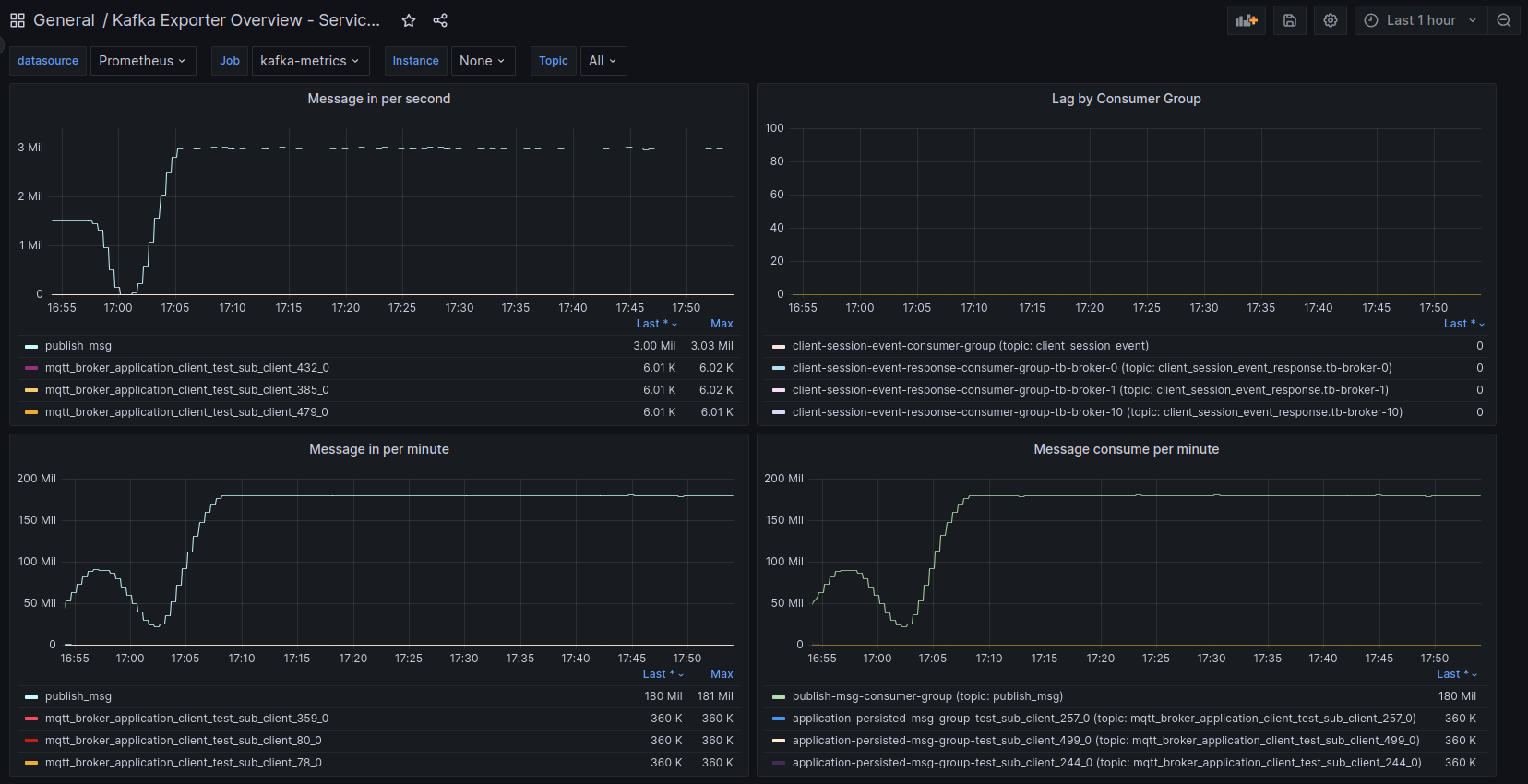Click the dashboards grid icon

point(18,20)
